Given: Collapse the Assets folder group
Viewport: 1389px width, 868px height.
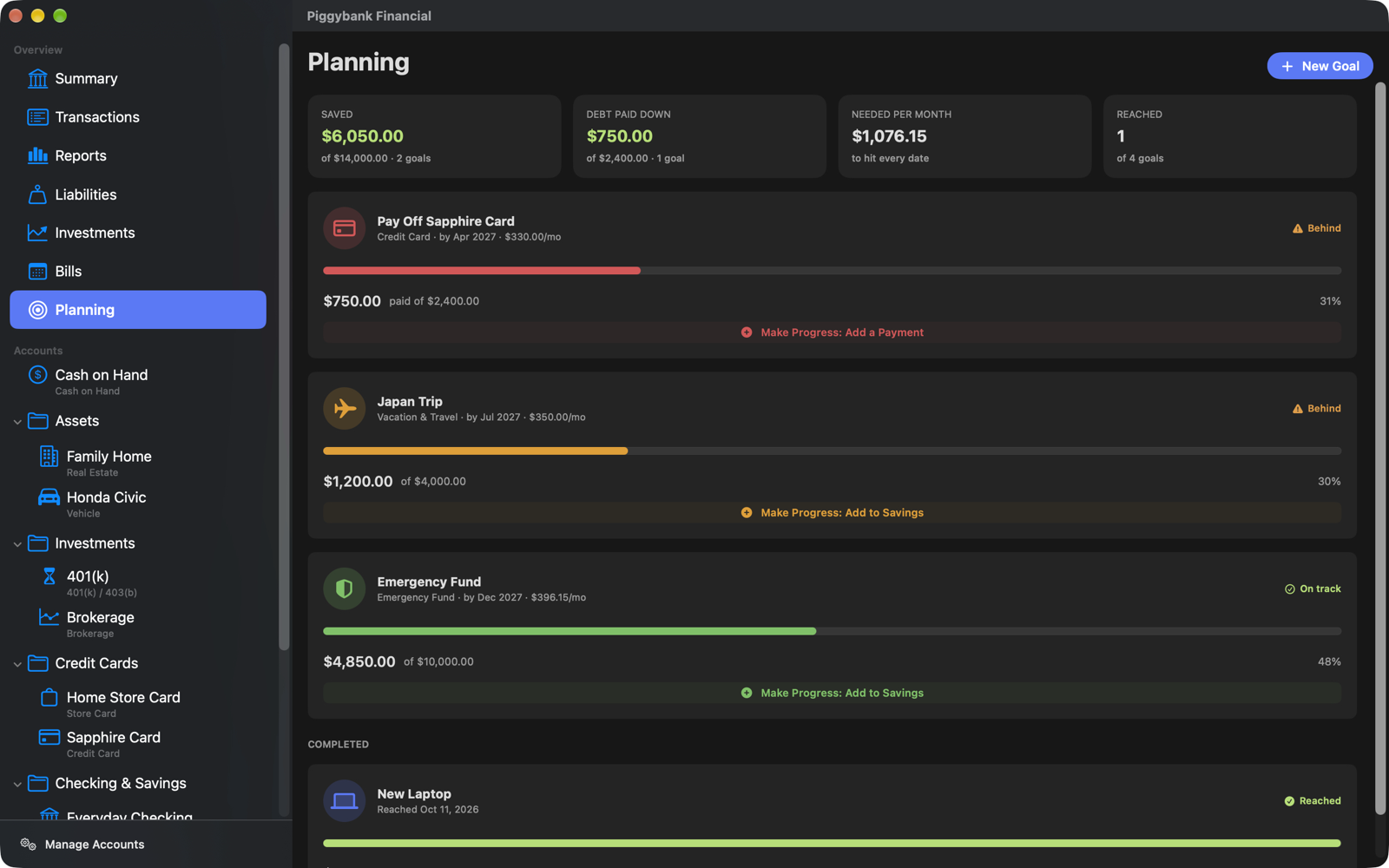Looking at the screenshot, I should [x=17, y=422].
